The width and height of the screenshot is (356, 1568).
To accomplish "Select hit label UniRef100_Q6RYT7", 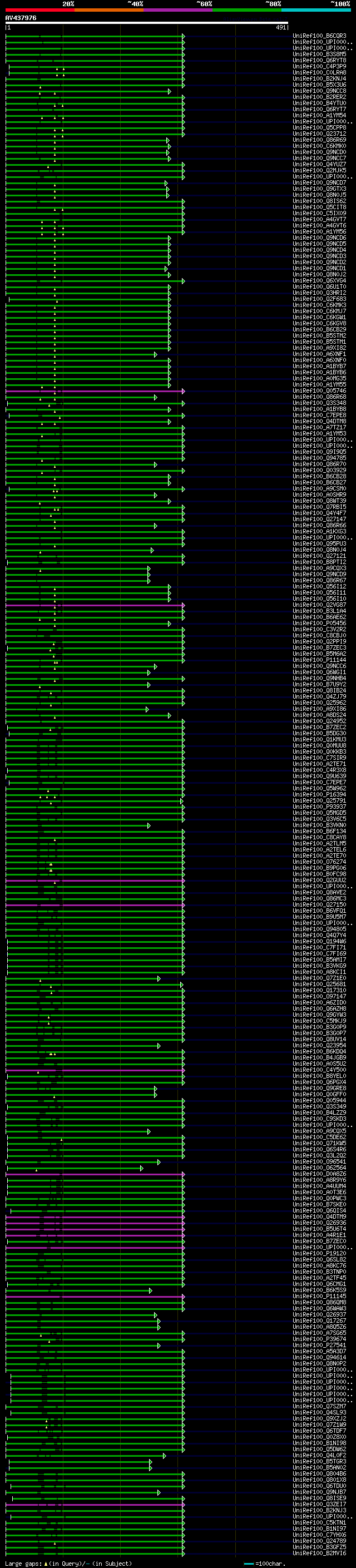I will [319, 109].
